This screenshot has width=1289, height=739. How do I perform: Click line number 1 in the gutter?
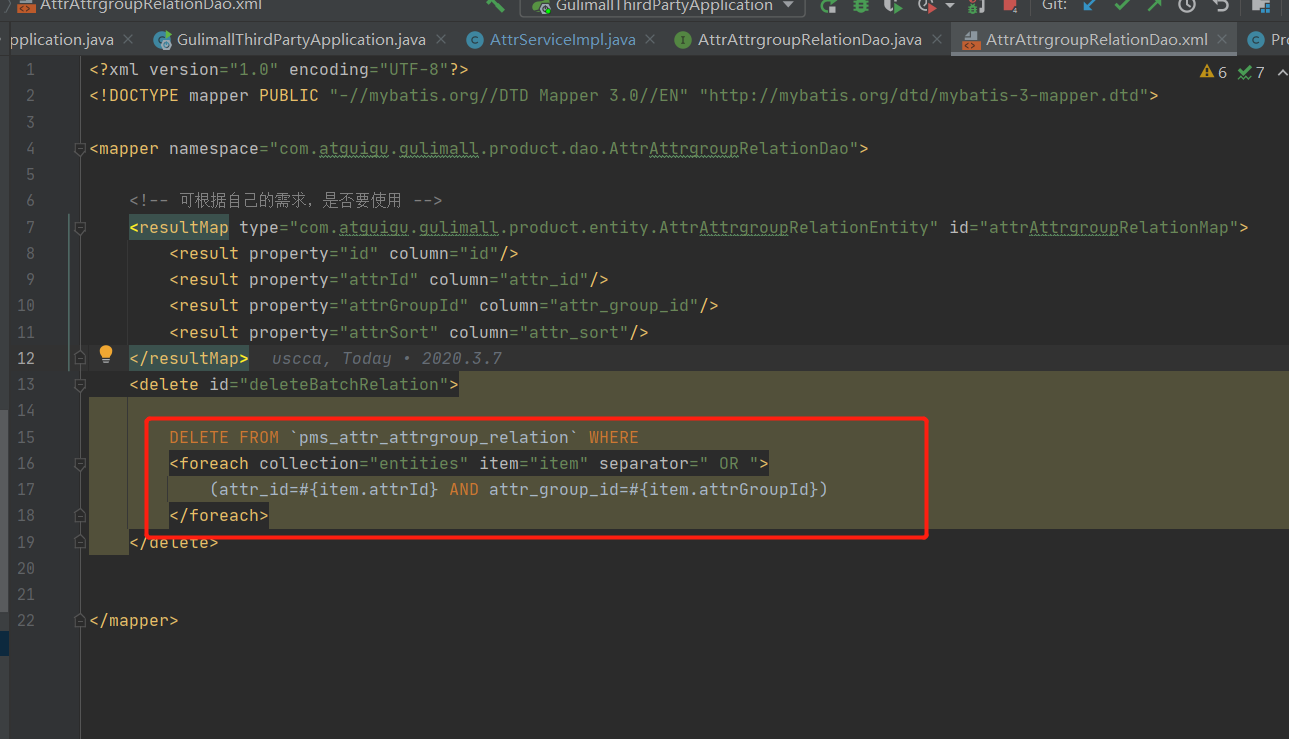click(30, 70)
